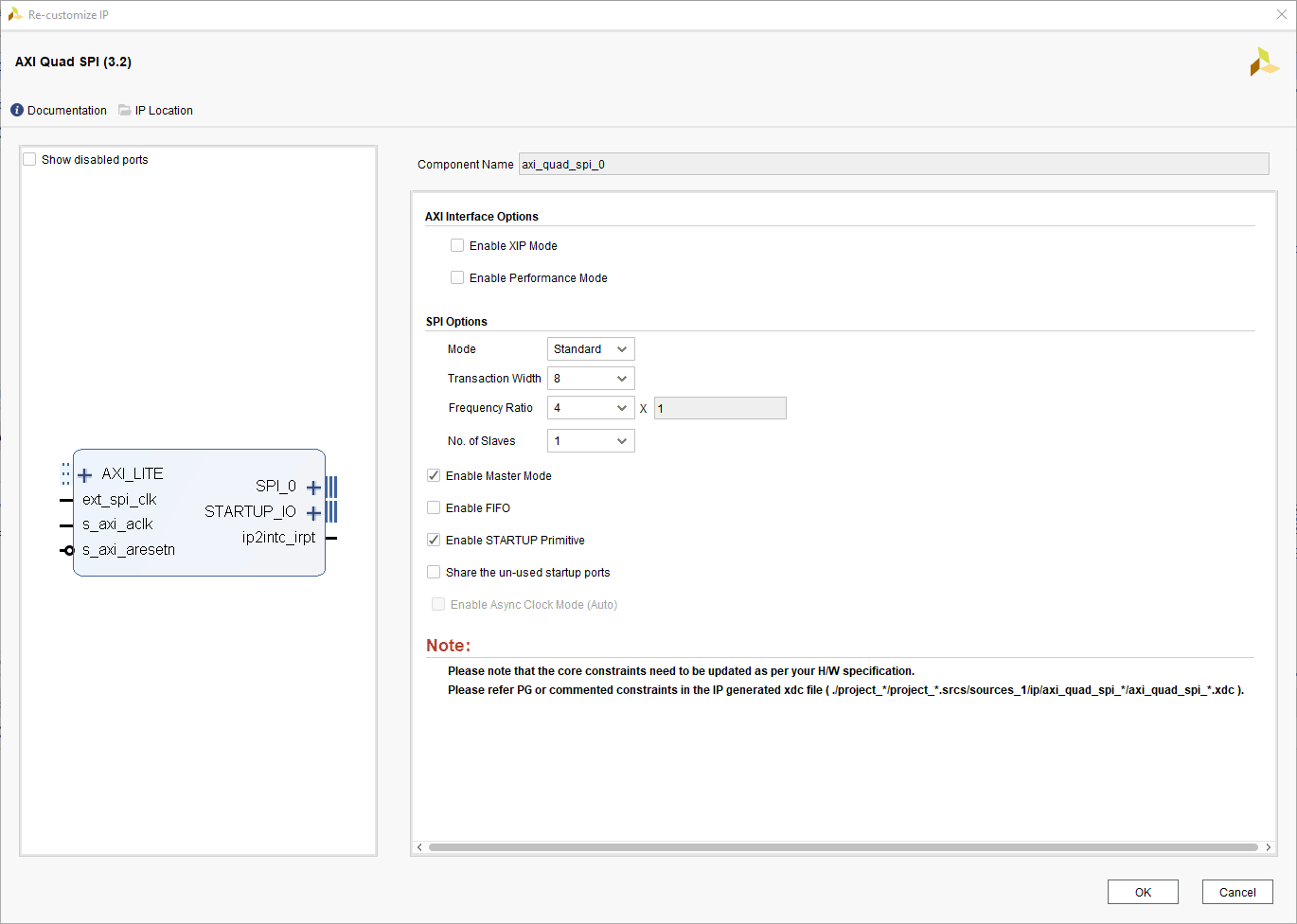1297x924 pixels.
Task: Click the Component Name text field
Action: tap(893, 165)
